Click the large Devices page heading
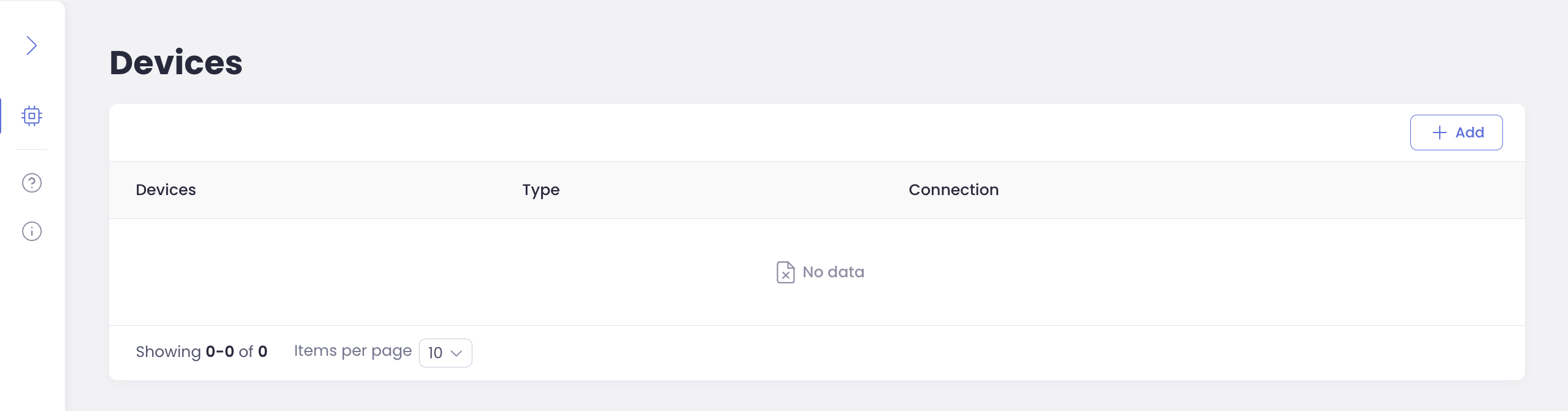The height and width of the screenshot is (411, 1568). pyautogui.click(x=176, y=63)
